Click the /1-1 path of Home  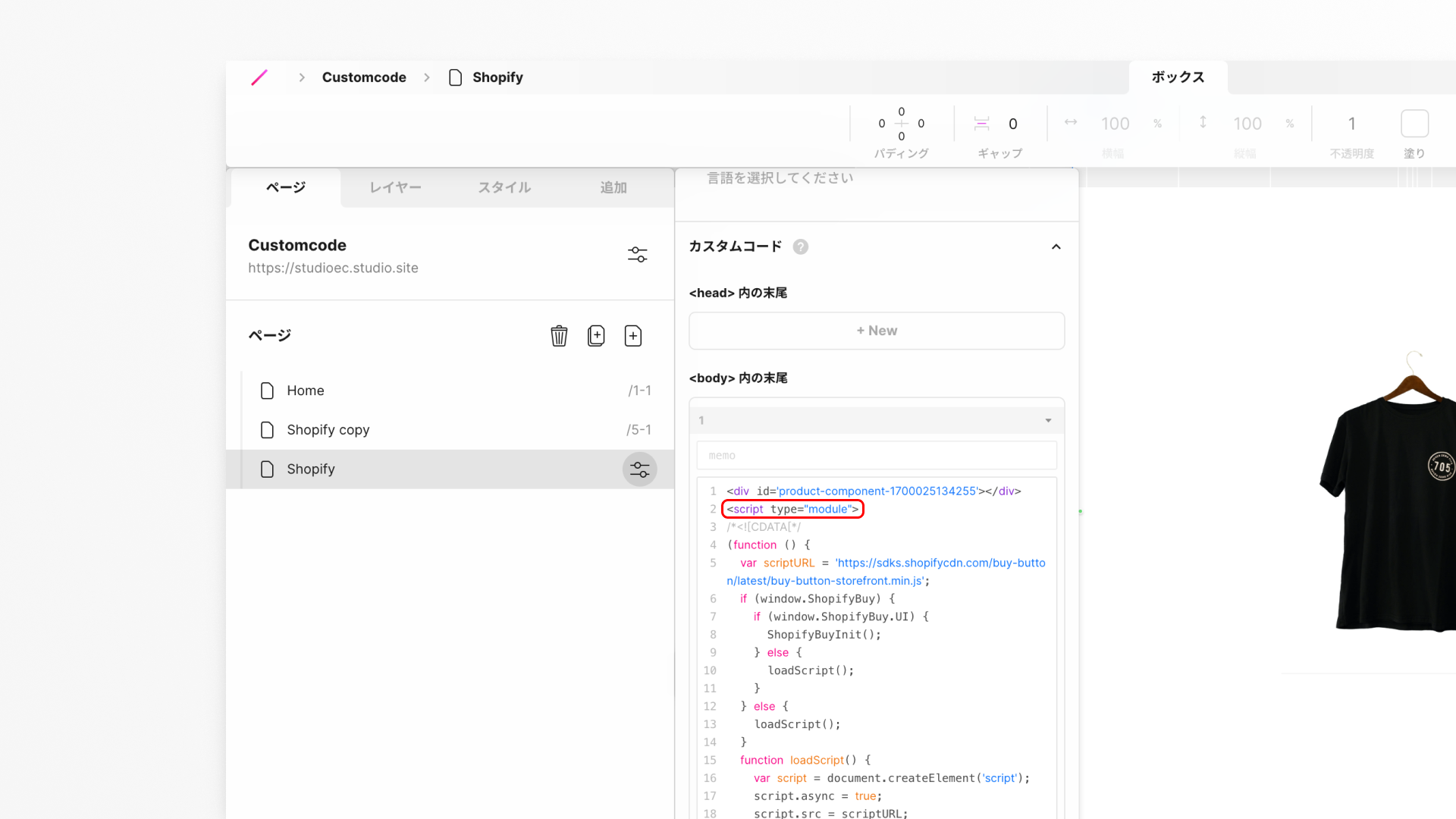(x=640, y=391)
